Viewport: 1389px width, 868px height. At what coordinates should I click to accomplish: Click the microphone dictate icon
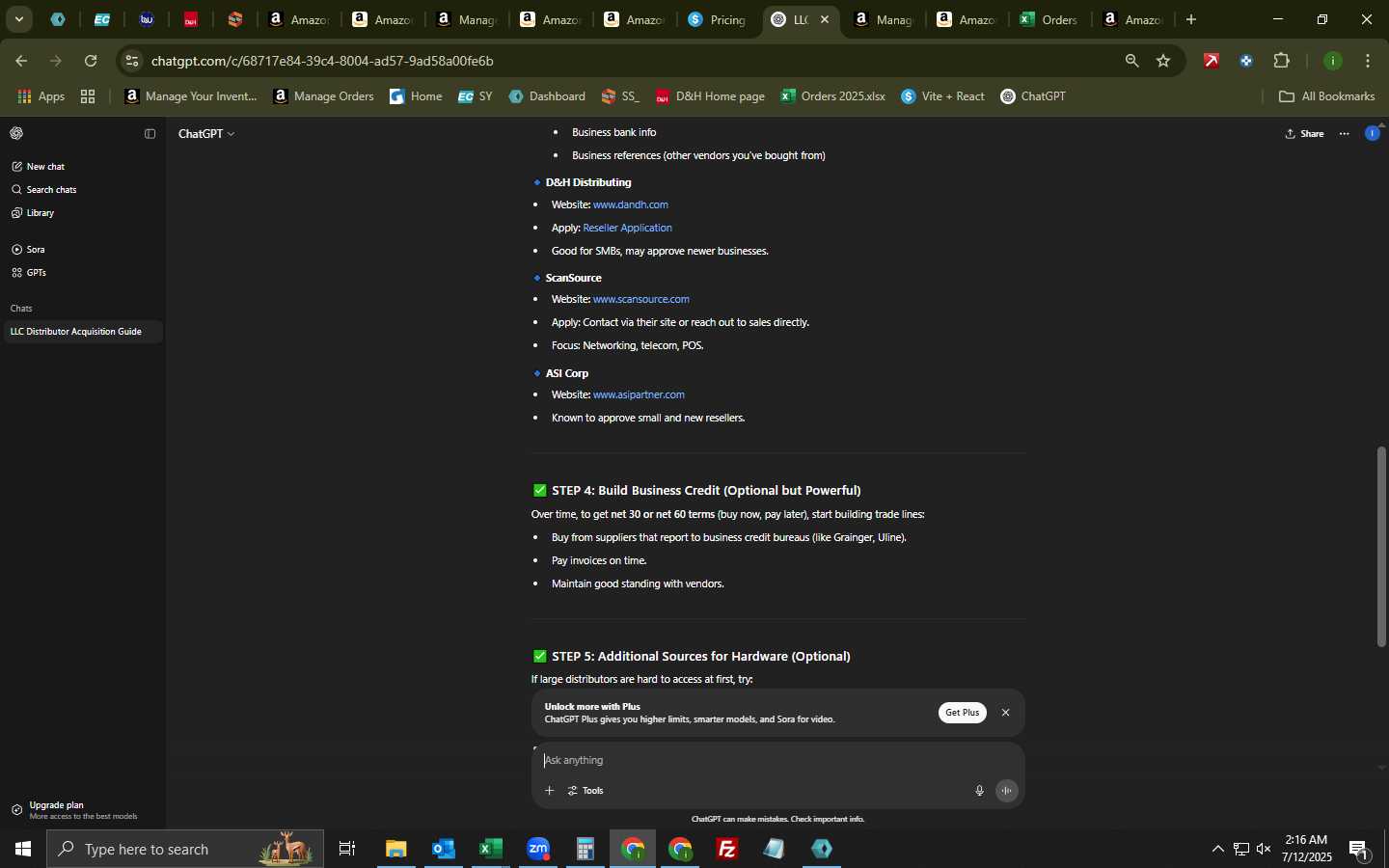point(979,791)
